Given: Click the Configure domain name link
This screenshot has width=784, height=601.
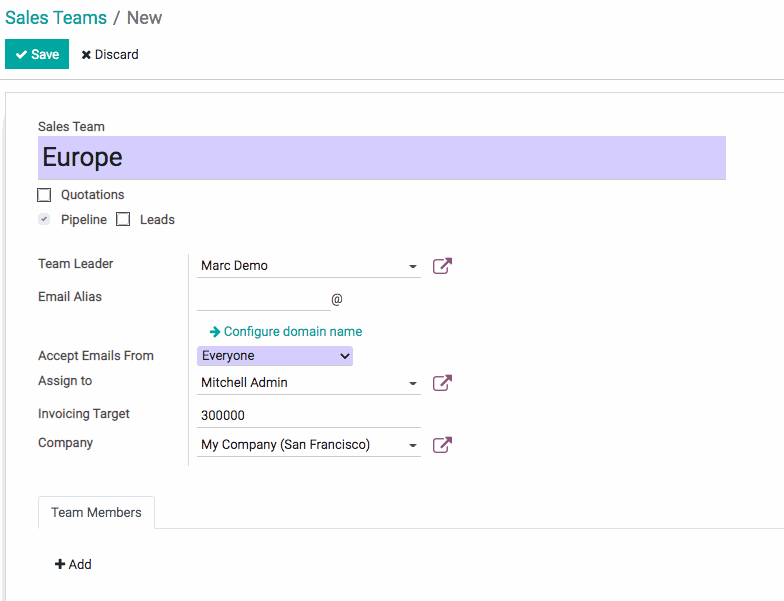Looking at the screenshot, I should click(x=292, y=332).
